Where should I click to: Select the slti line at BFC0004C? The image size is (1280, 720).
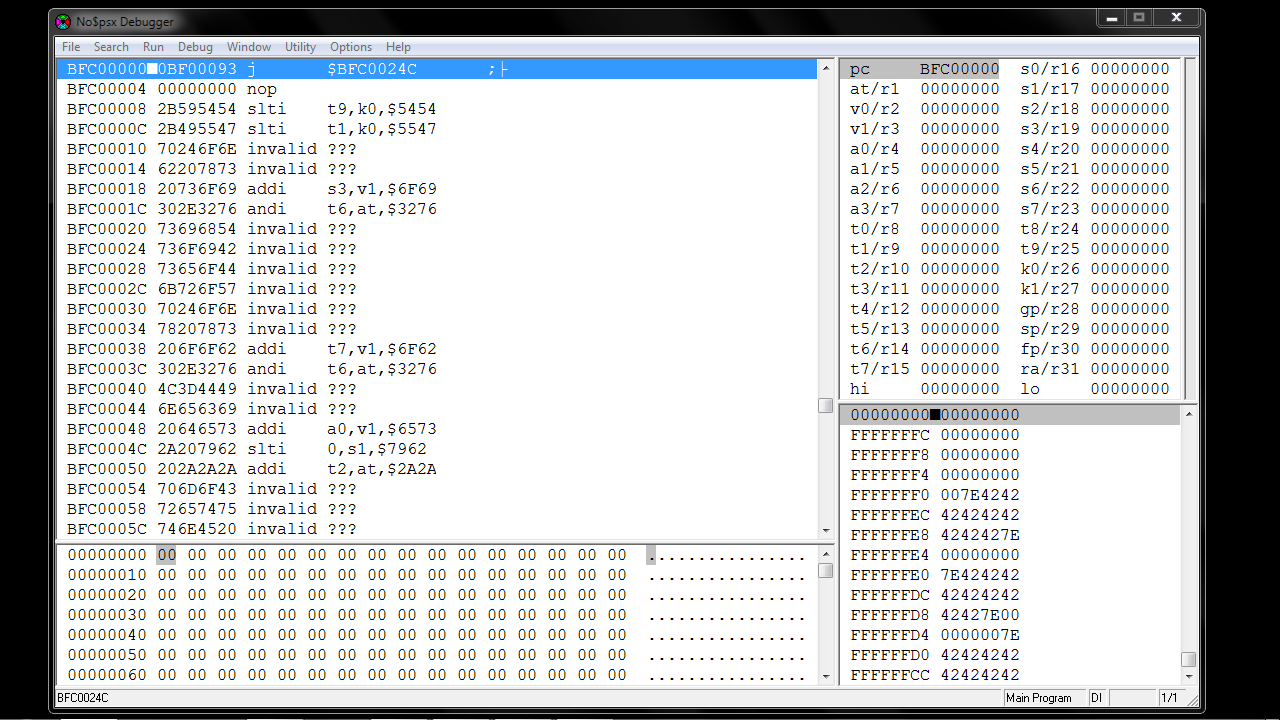[436, 449]
